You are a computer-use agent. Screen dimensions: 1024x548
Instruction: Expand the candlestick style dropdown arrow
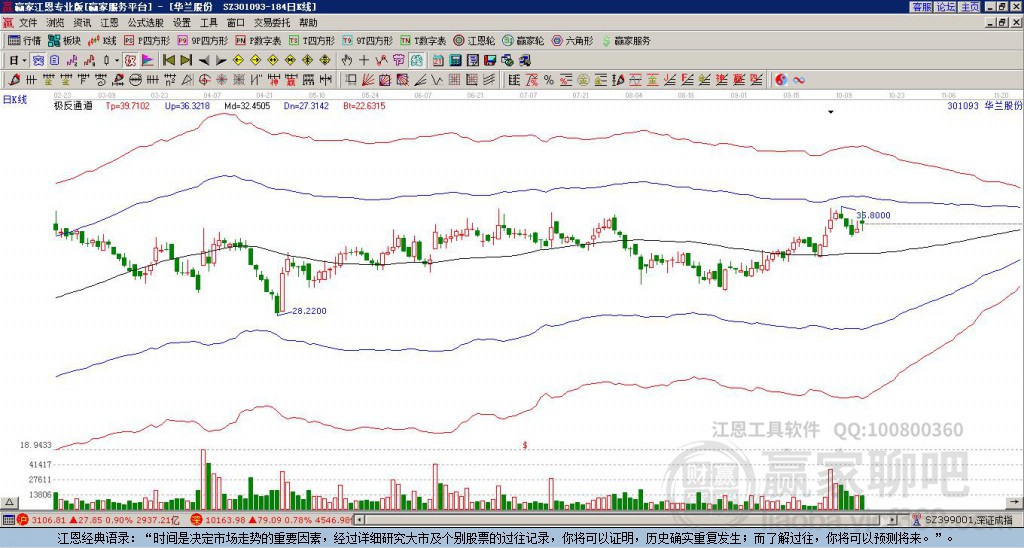117,61
